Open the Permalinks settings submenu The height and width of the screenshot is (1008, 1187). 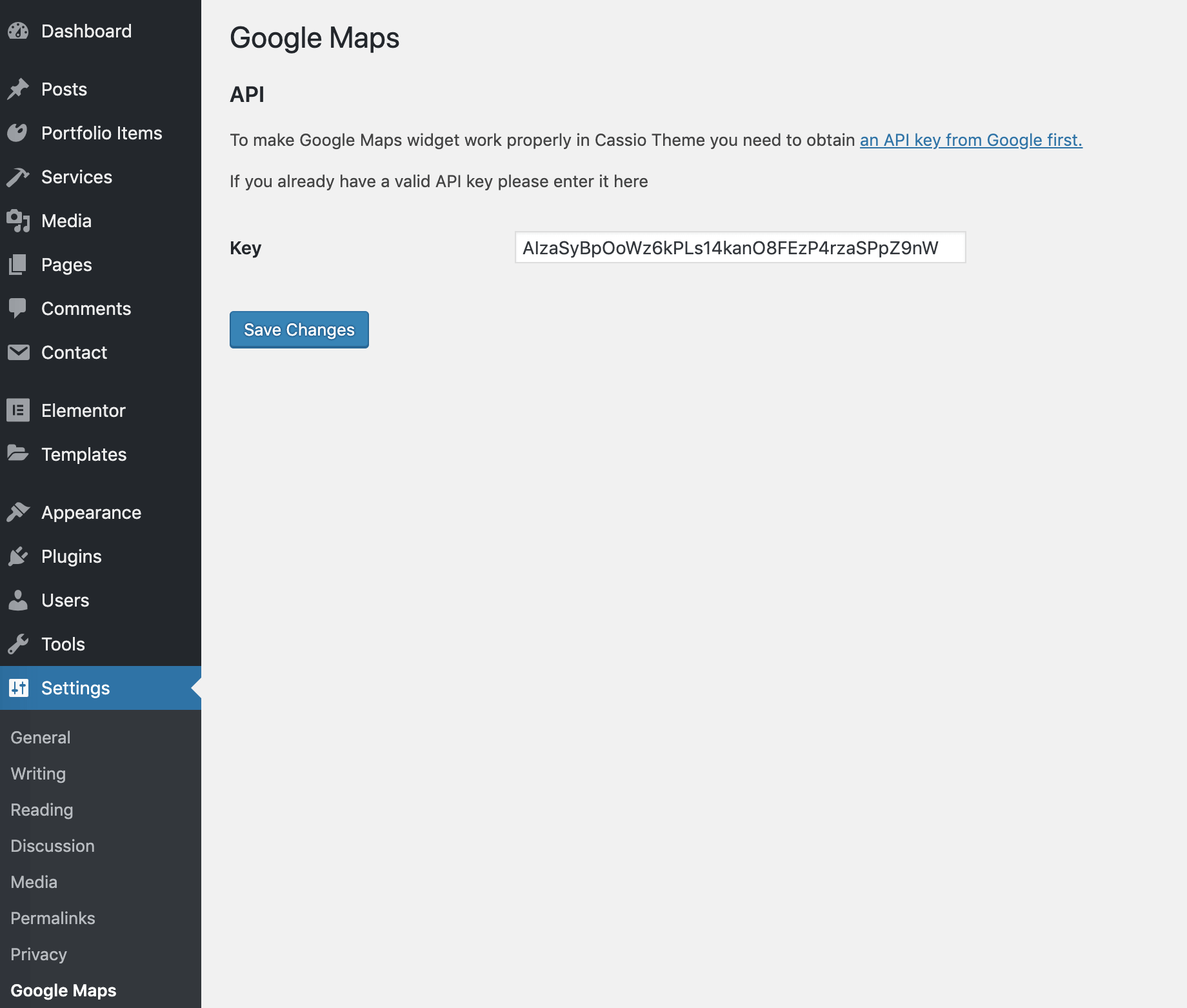click(x=53, y=918)
